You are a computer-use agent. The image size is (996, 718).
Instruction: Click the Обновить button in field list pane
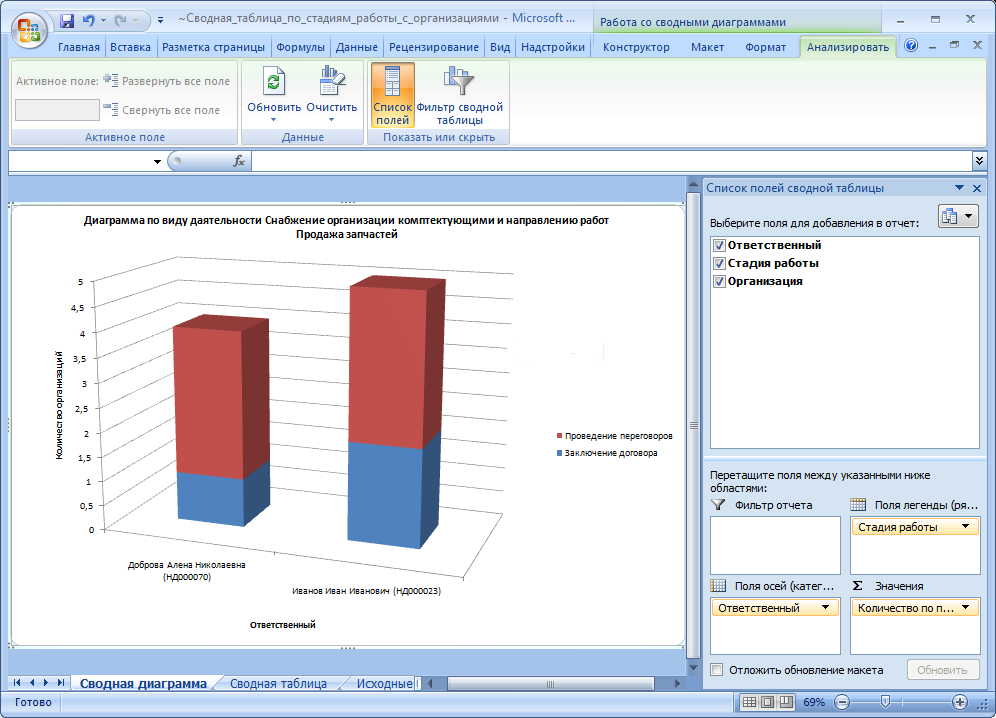point(942,670)
